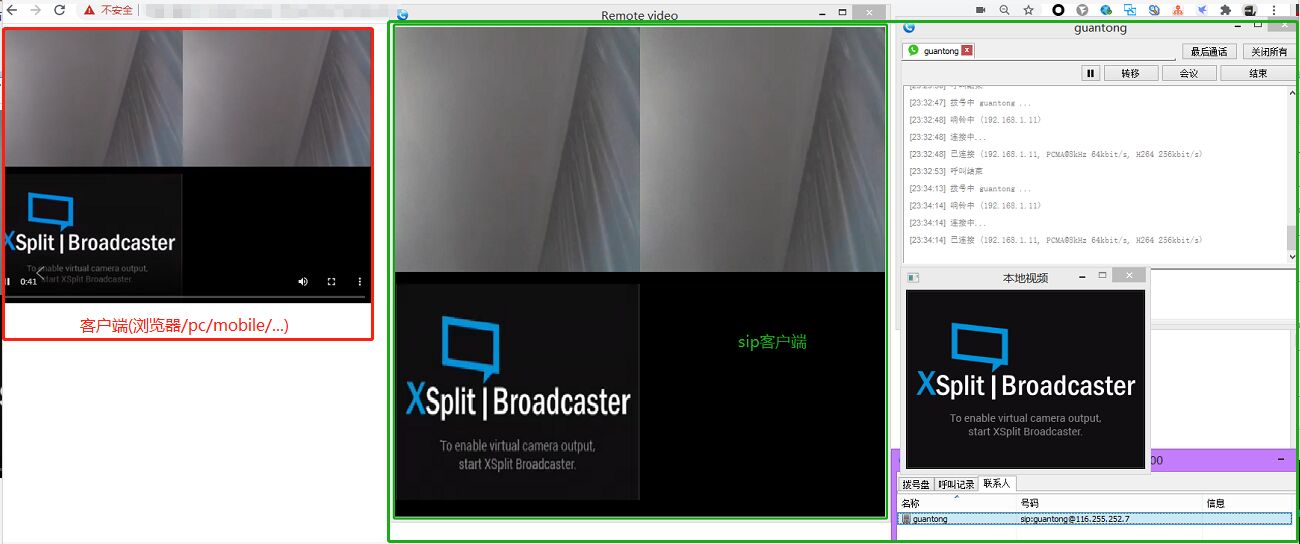The image size is (1300, 544).
Task: Minimize the Remote video window
Action: (x=821, y=13)
